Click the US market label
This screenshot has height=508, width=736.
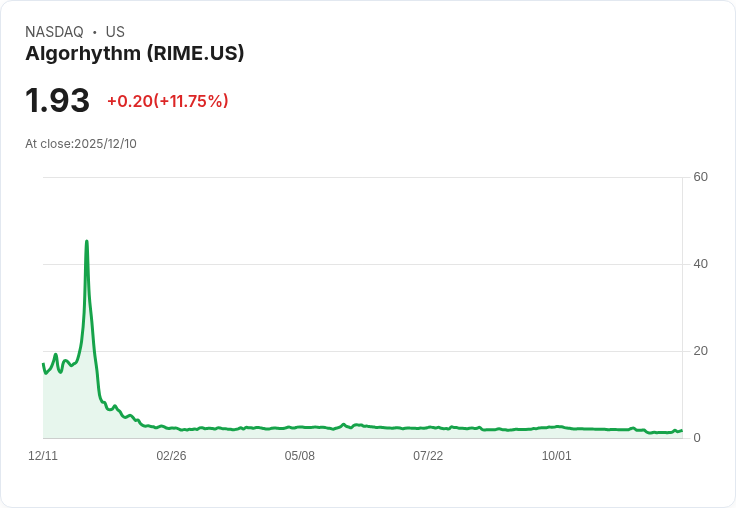click(x=115, y=32)
